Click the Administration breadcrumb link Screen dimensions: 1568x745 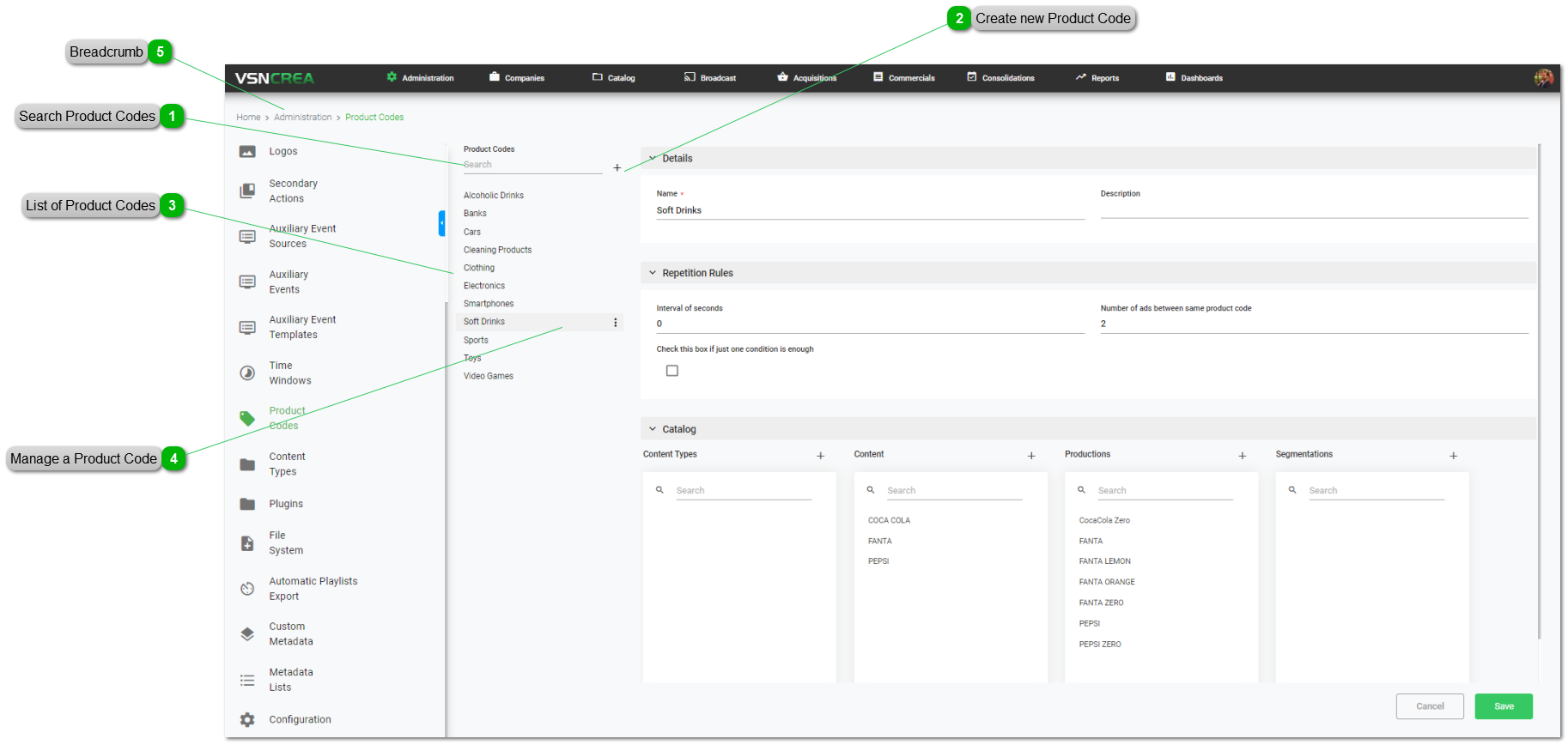click(302, 118)
